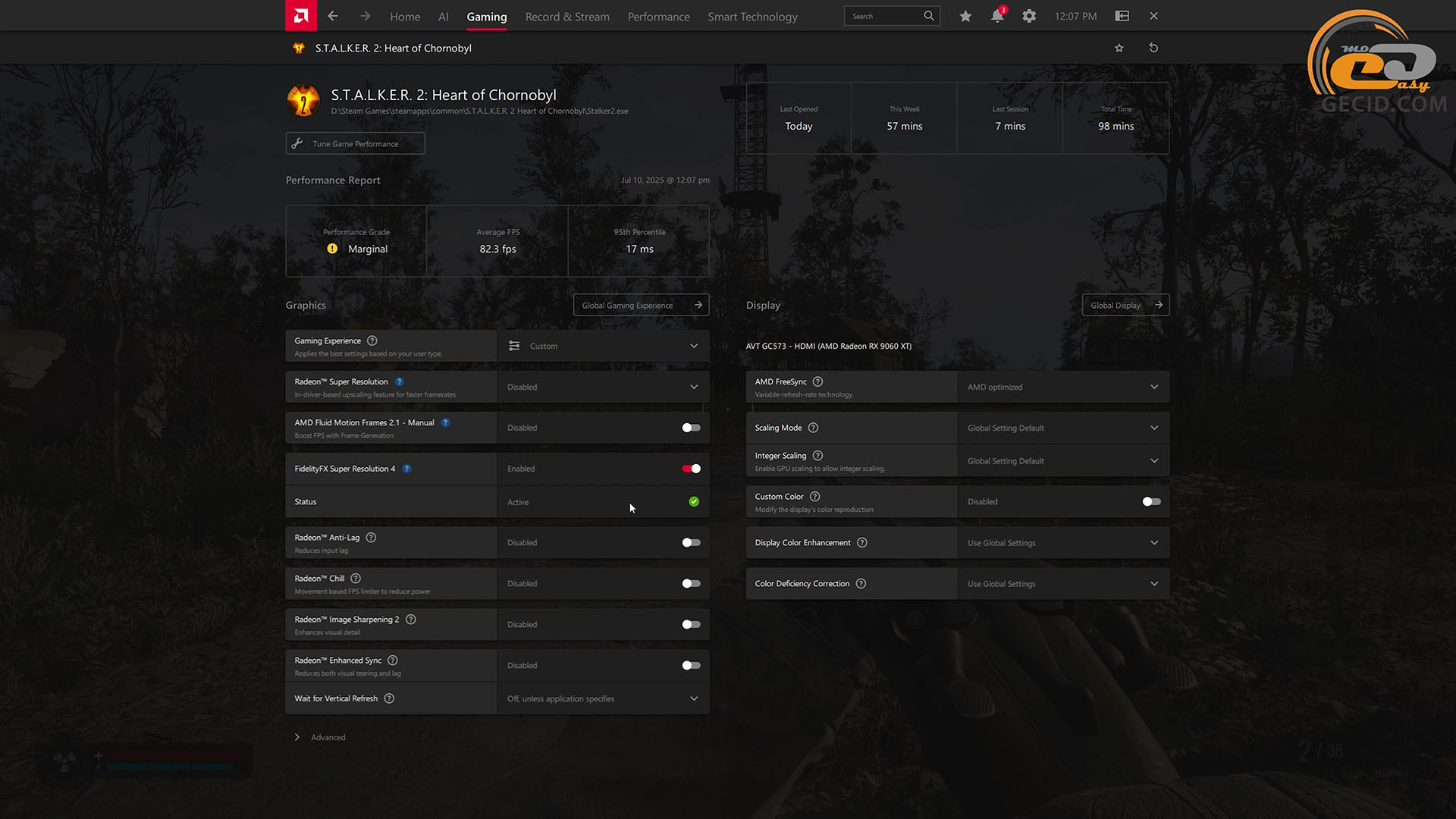
Task: Enable Radeon Enhanced Sync toggle
Action: [x=691, y=666]
